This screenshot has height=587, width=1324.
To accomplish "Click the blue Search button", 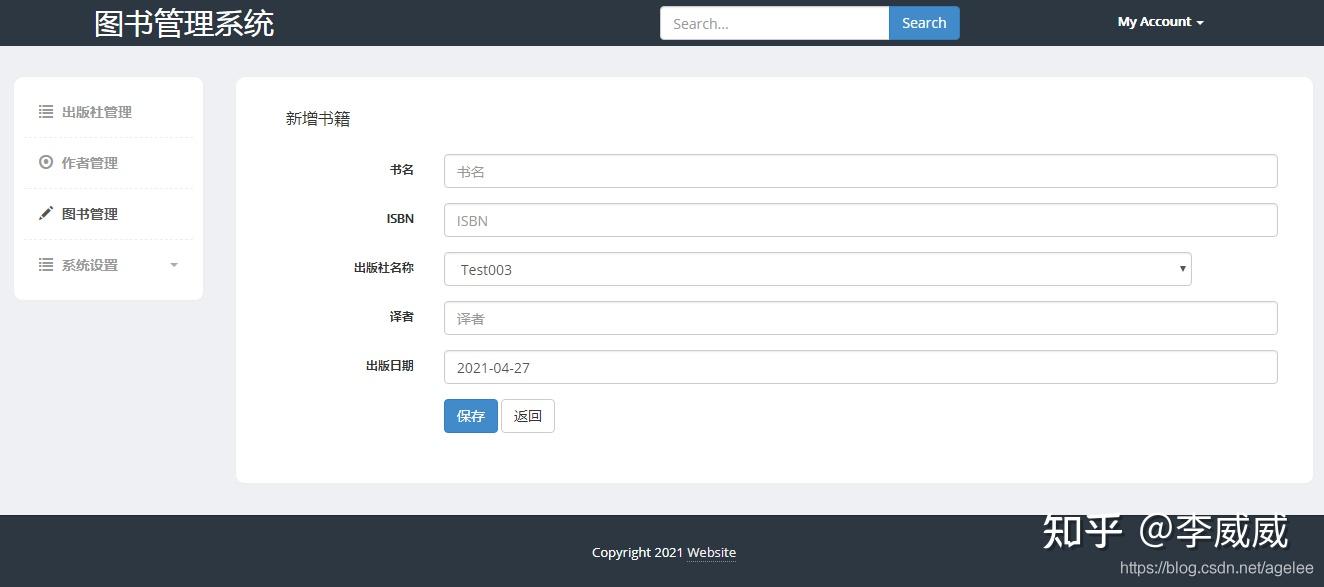I will click(924, 23).
